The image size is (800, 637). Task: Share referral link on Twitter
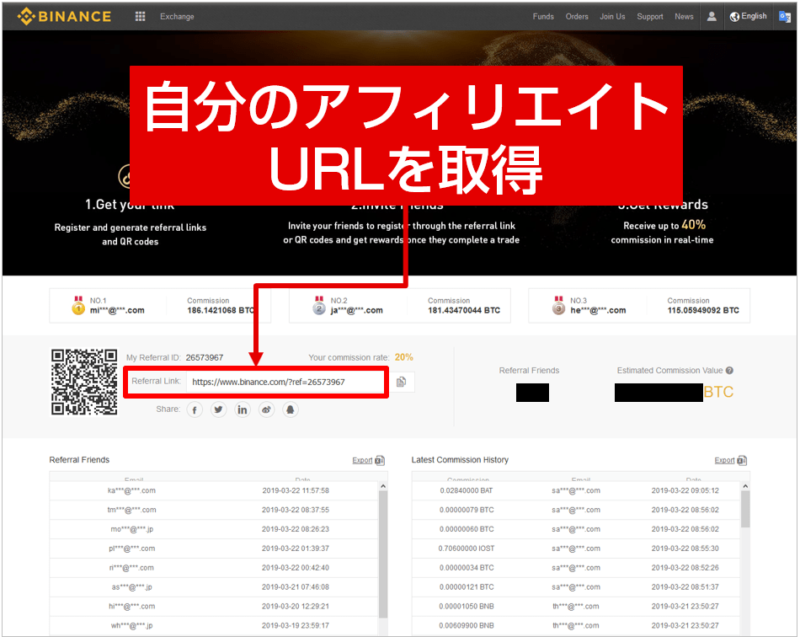click(x=218, y=410)
